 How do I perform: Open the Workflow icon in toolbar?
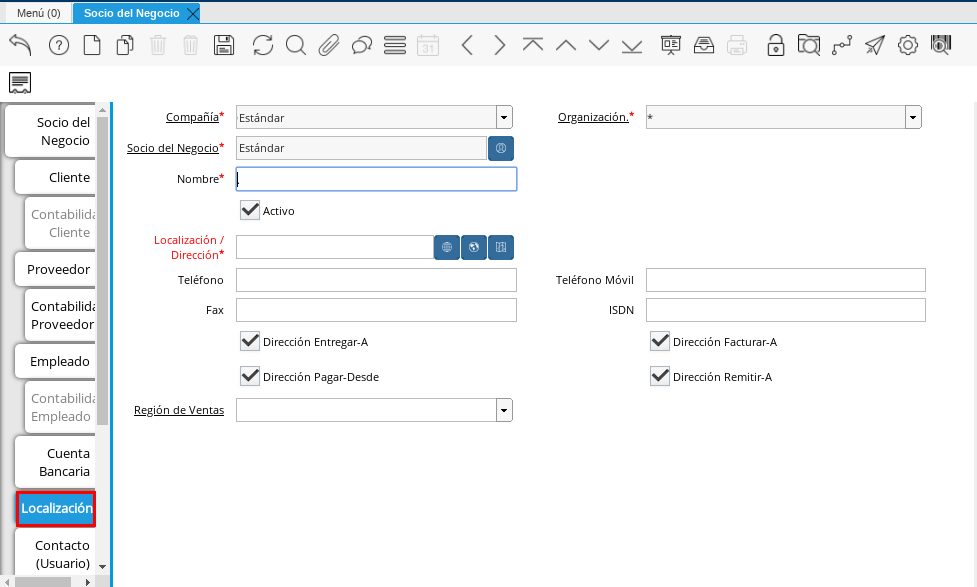pyautogui.click(x=842, y=45)
